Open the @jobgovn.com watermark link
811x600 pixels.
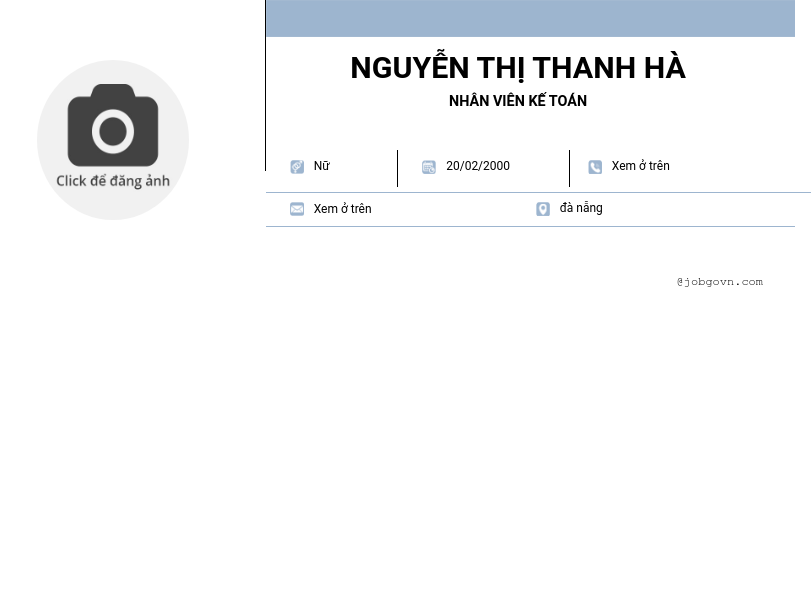point(719,282)
